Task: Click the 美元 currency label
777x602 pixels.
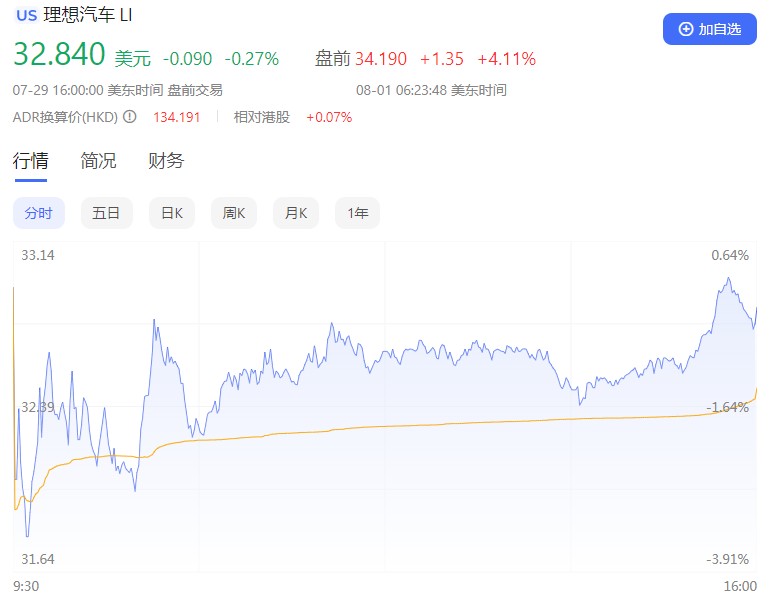Action: point(132,59)
